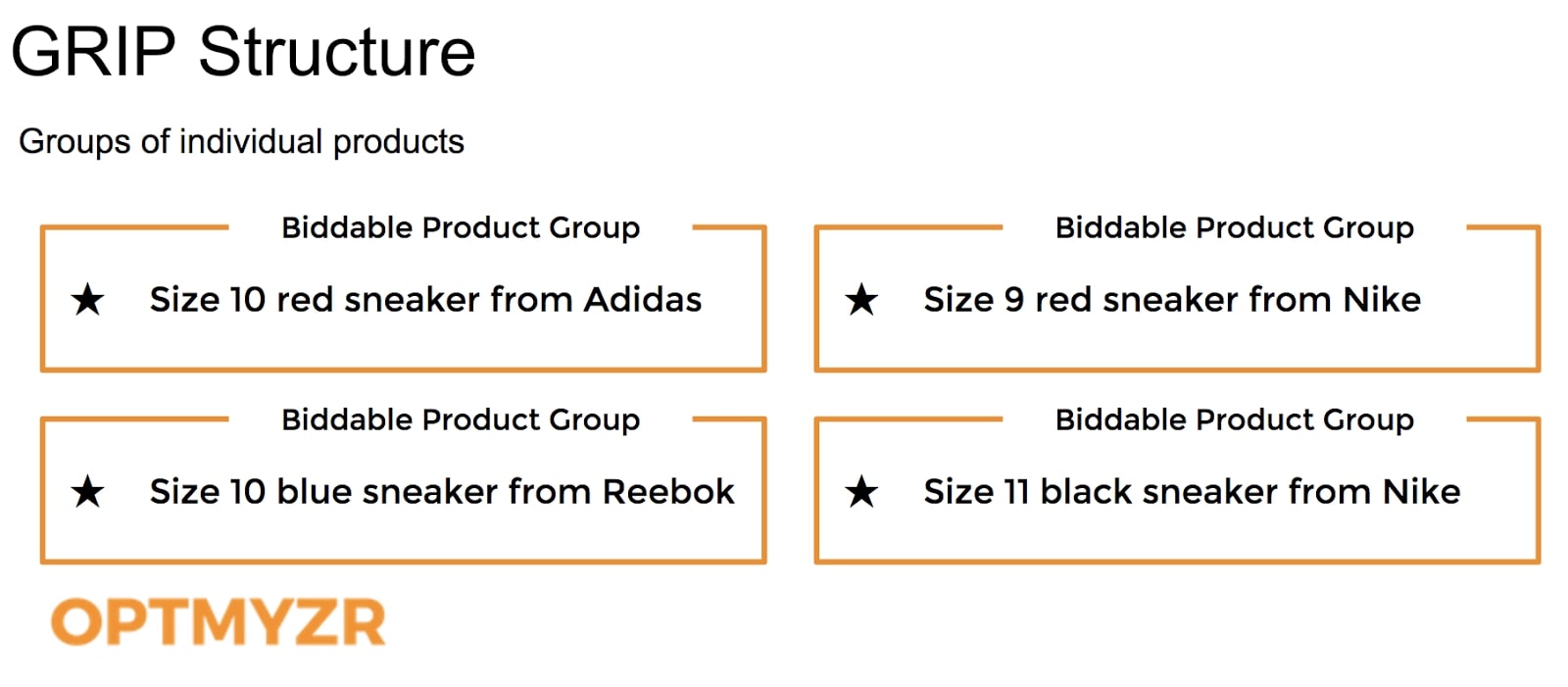This screenshot has width=1568, height=687.
Task: Select the star next to Size 9 Nike sneaker
Action: point(862,300)
